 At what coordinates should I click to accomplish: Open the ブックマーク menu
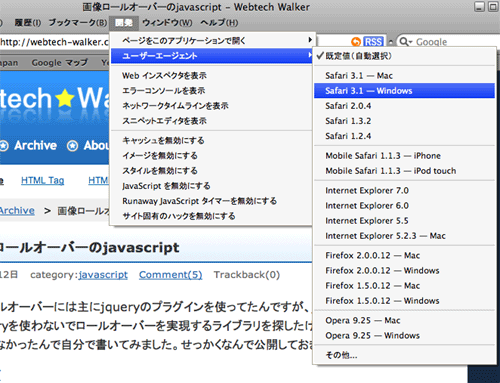[x=78, y=23]
